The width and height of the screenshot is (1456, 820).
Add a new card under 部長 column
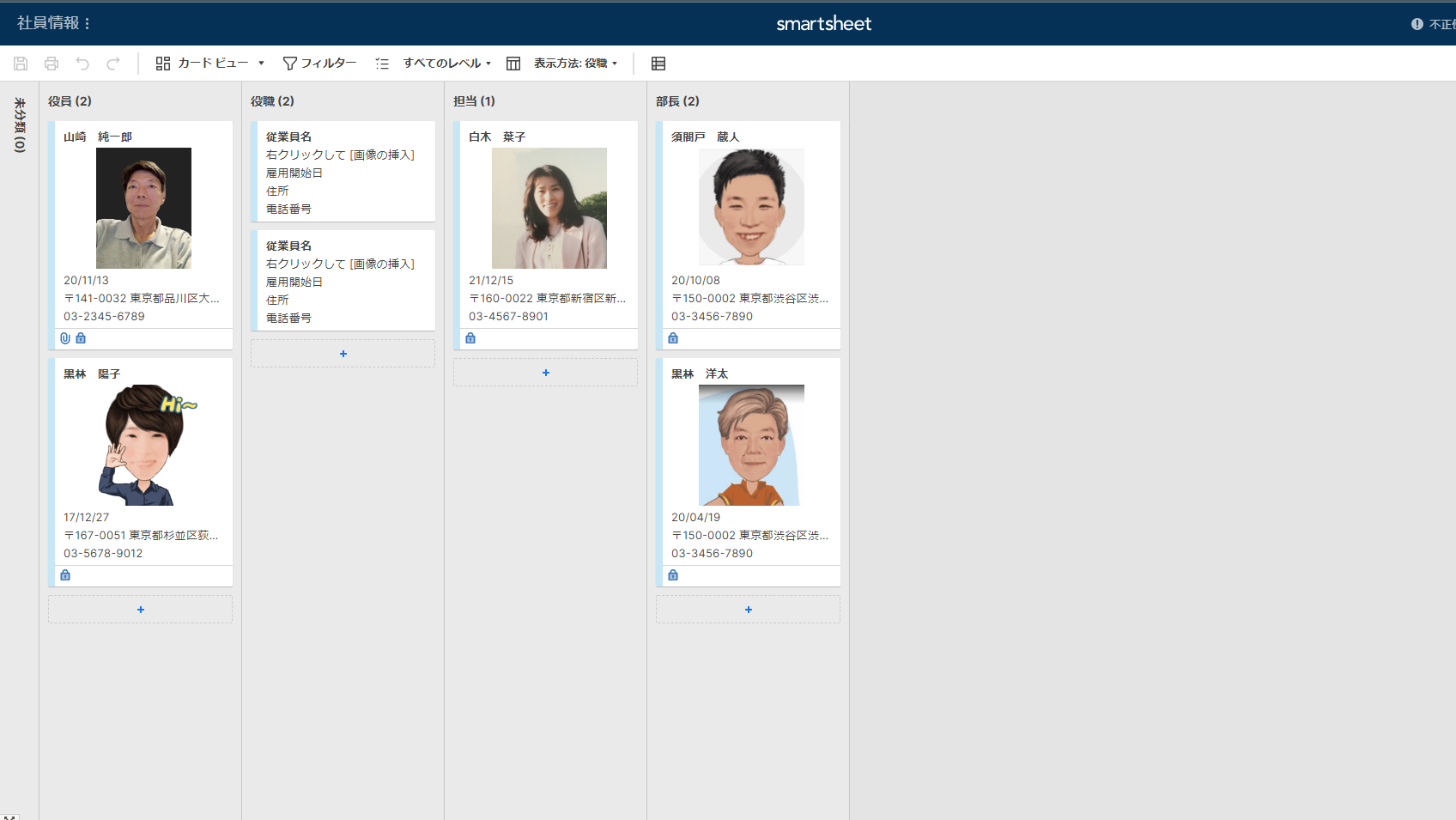[748, 609]
